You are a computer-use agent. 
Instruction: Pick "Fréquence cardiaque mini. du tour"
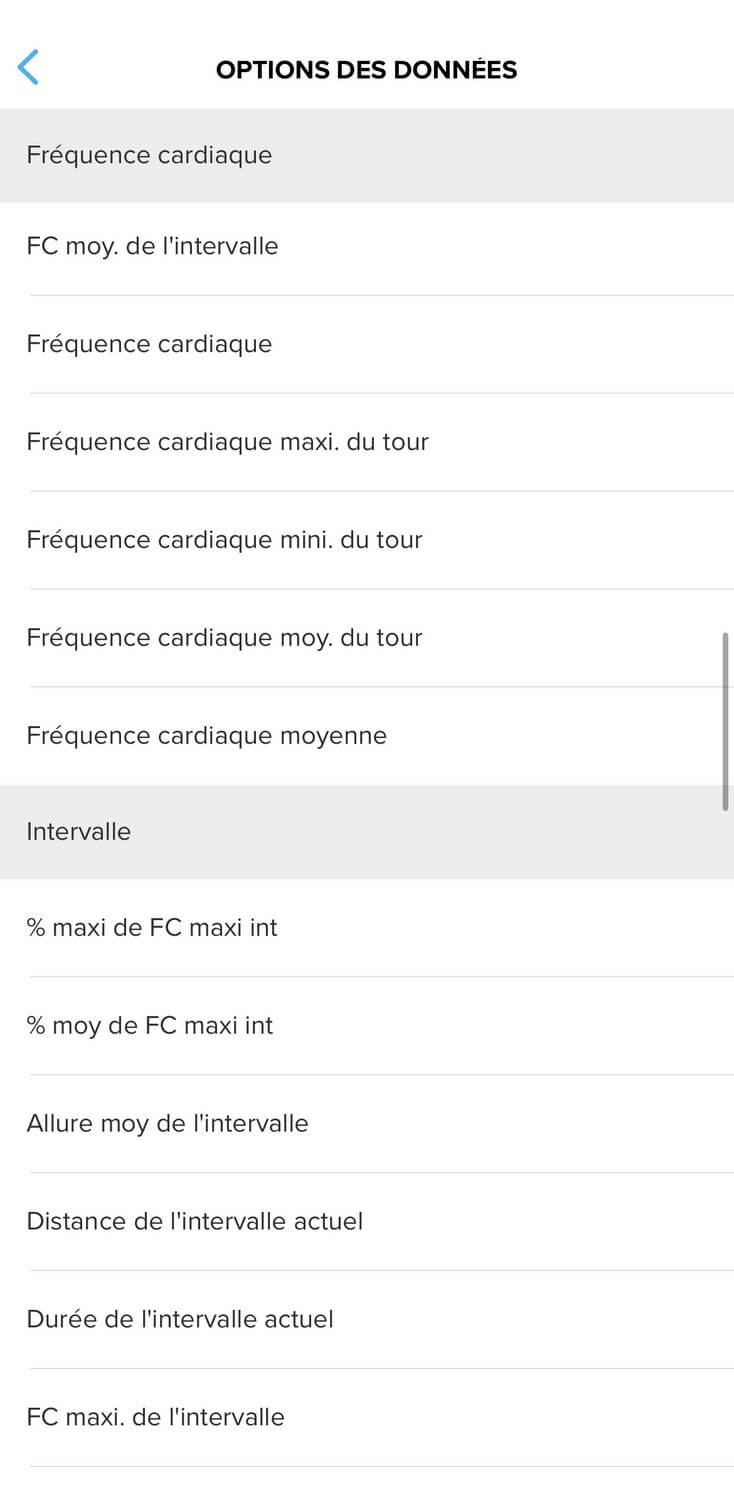224,540
